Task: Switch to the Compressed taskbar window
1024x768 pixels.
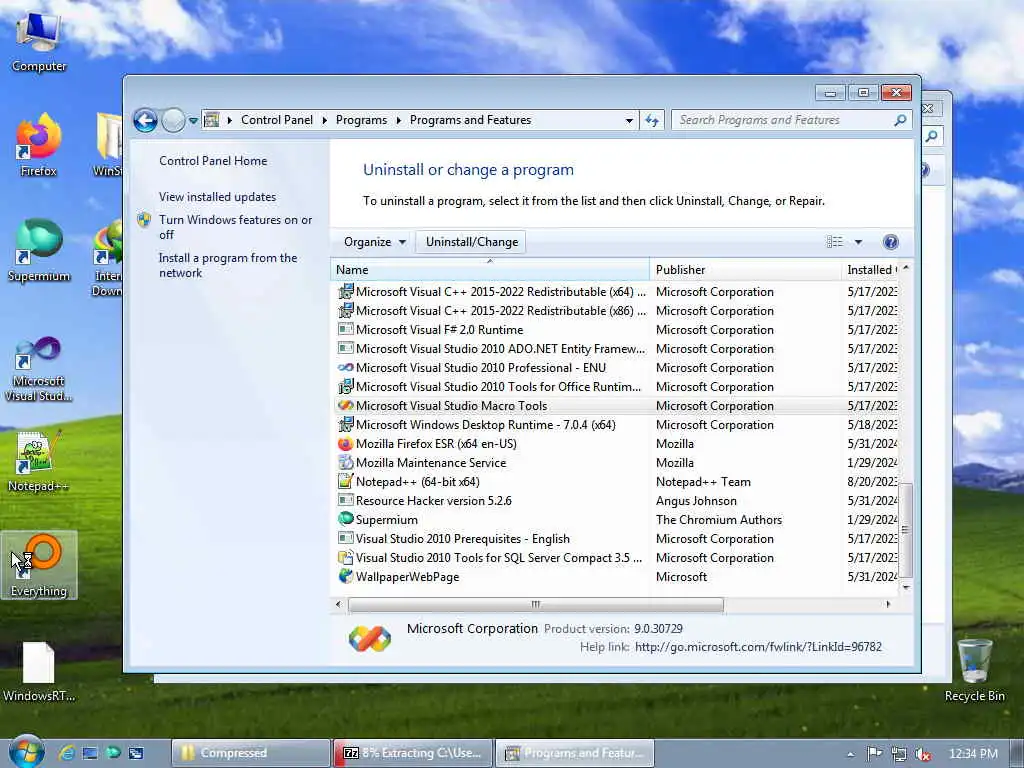Action: pyautogui.click(x=250, y=753)
